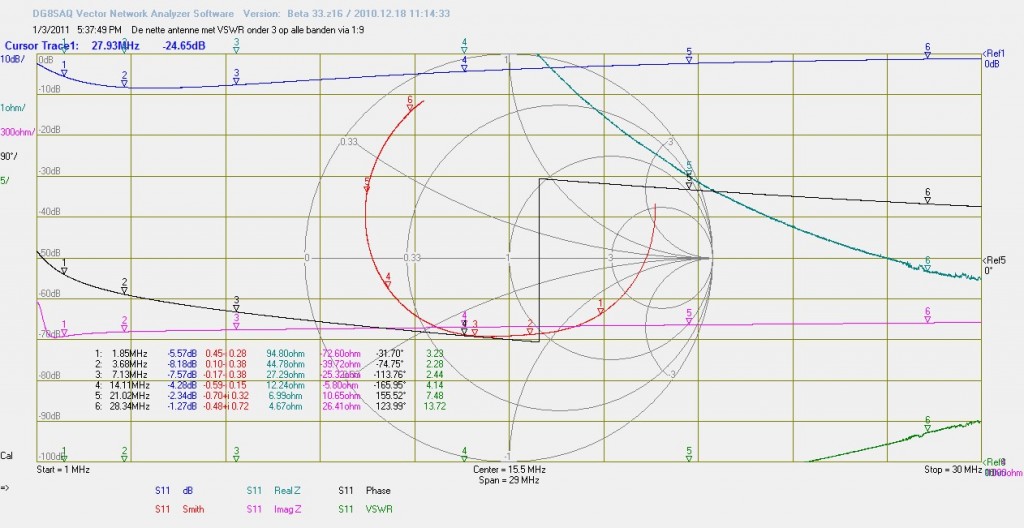Click the 300ohm/ scale label

tap(18, 132)
